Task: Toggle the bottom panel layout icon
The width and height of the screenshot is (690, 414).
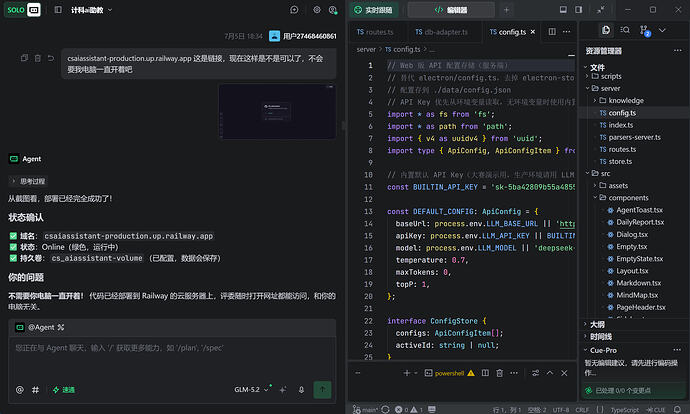Action: [563, 10]
